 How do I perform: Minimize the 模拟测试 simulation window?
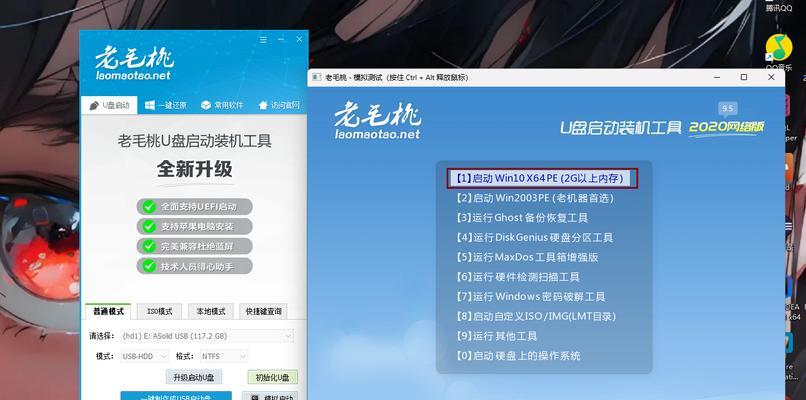pyautogui.click(x=717, y=77)
